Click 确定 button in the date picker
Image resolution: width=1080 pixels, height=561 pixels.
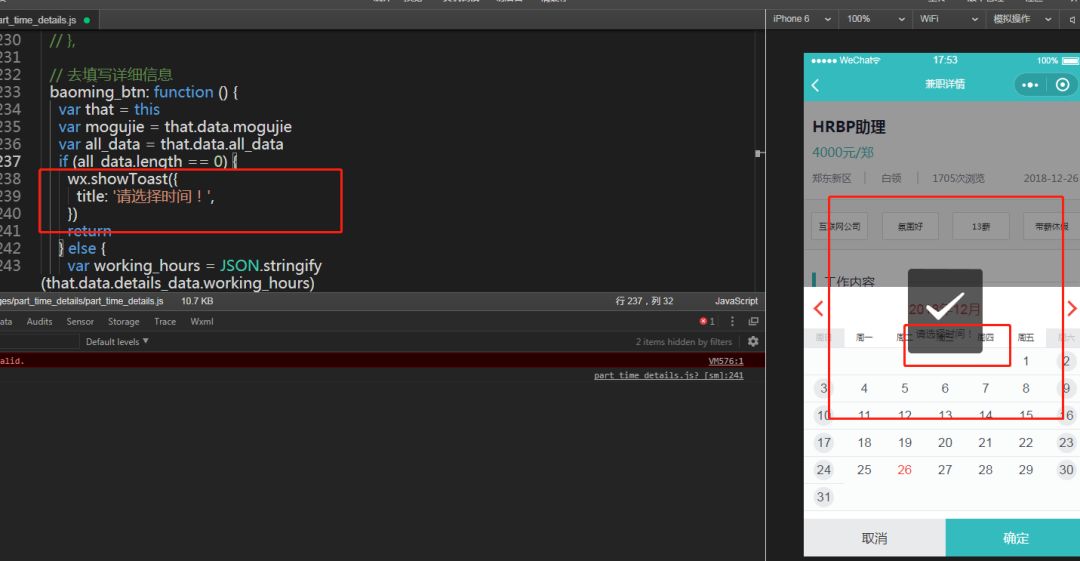1013,538
